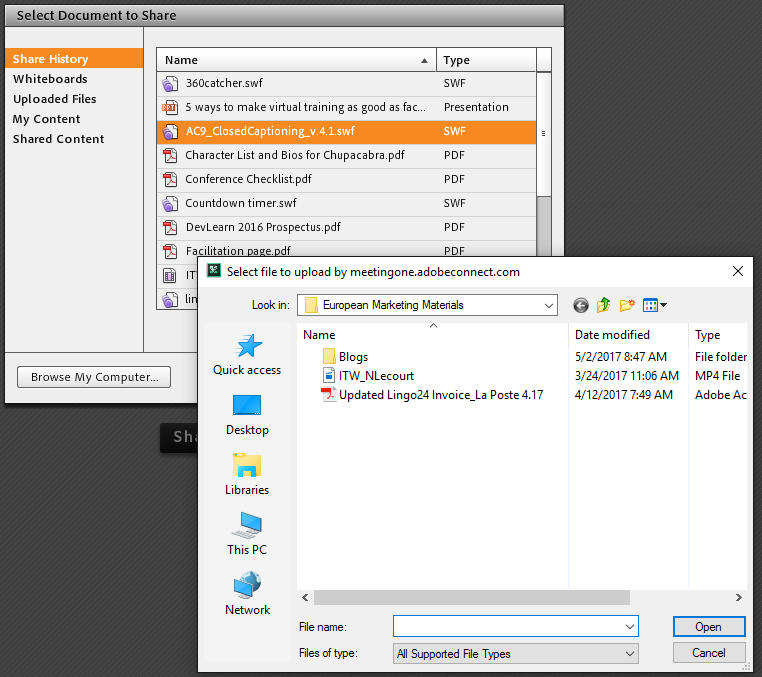This screenshot has width=762, height=677.
Task: Click the document list vertical scrollbar
Action: coord(544,134)
